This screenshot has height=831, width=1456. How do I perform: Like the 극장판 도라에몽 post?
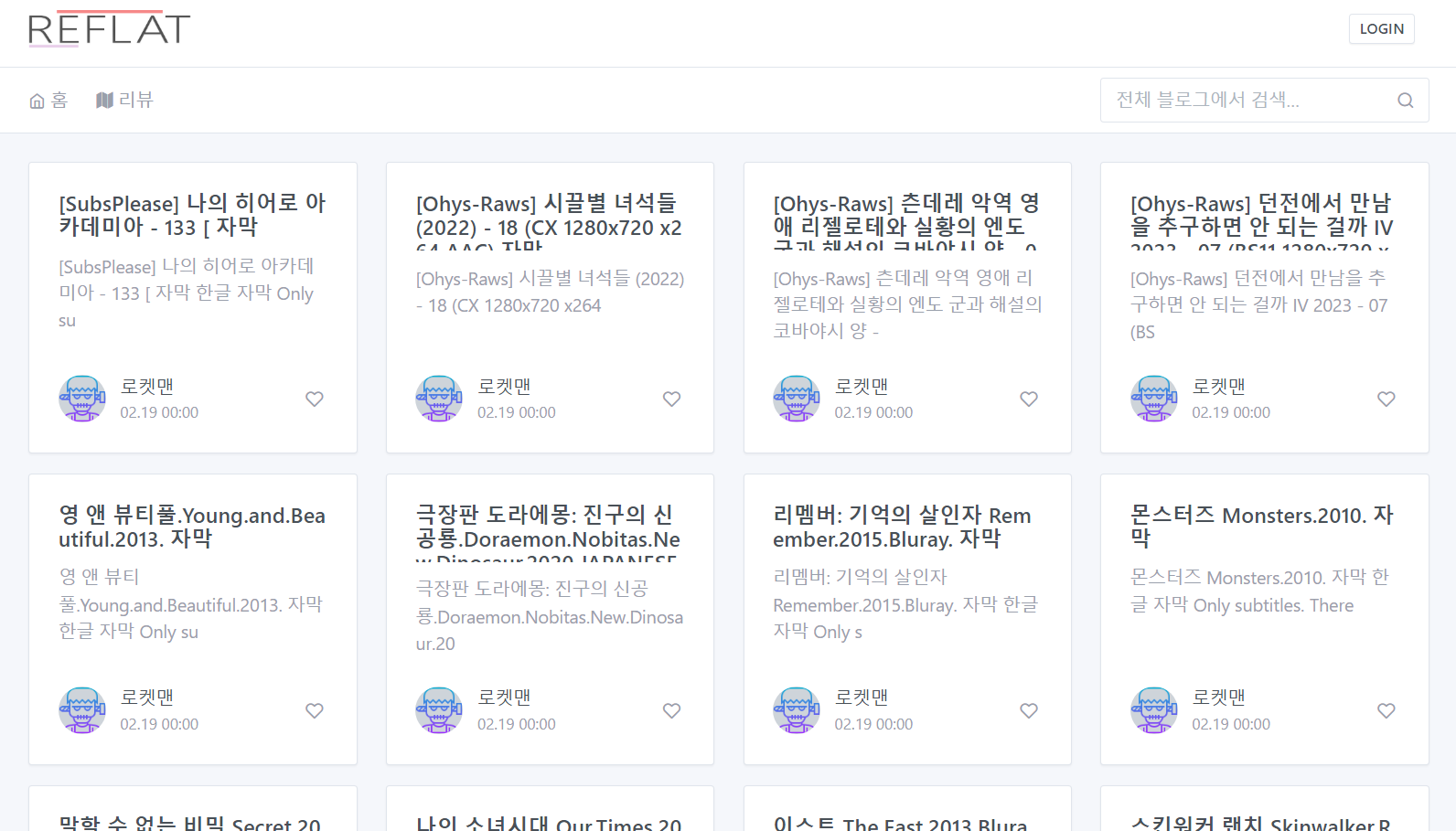pyautogui.click(x=671, y=710)
